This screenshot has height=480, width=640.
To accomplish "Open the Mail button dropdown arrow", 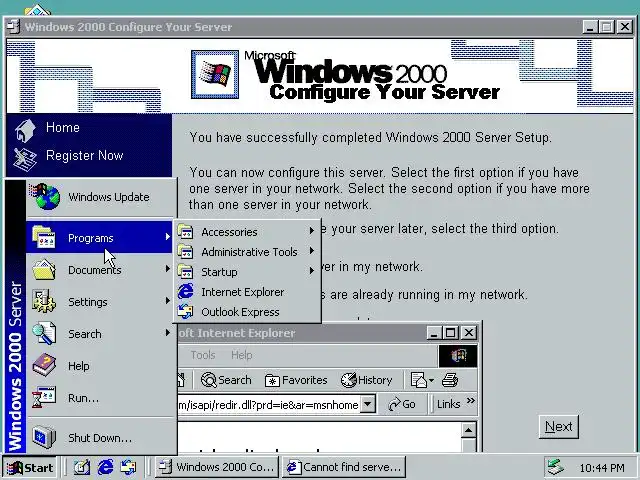I will tap(431, 380).
